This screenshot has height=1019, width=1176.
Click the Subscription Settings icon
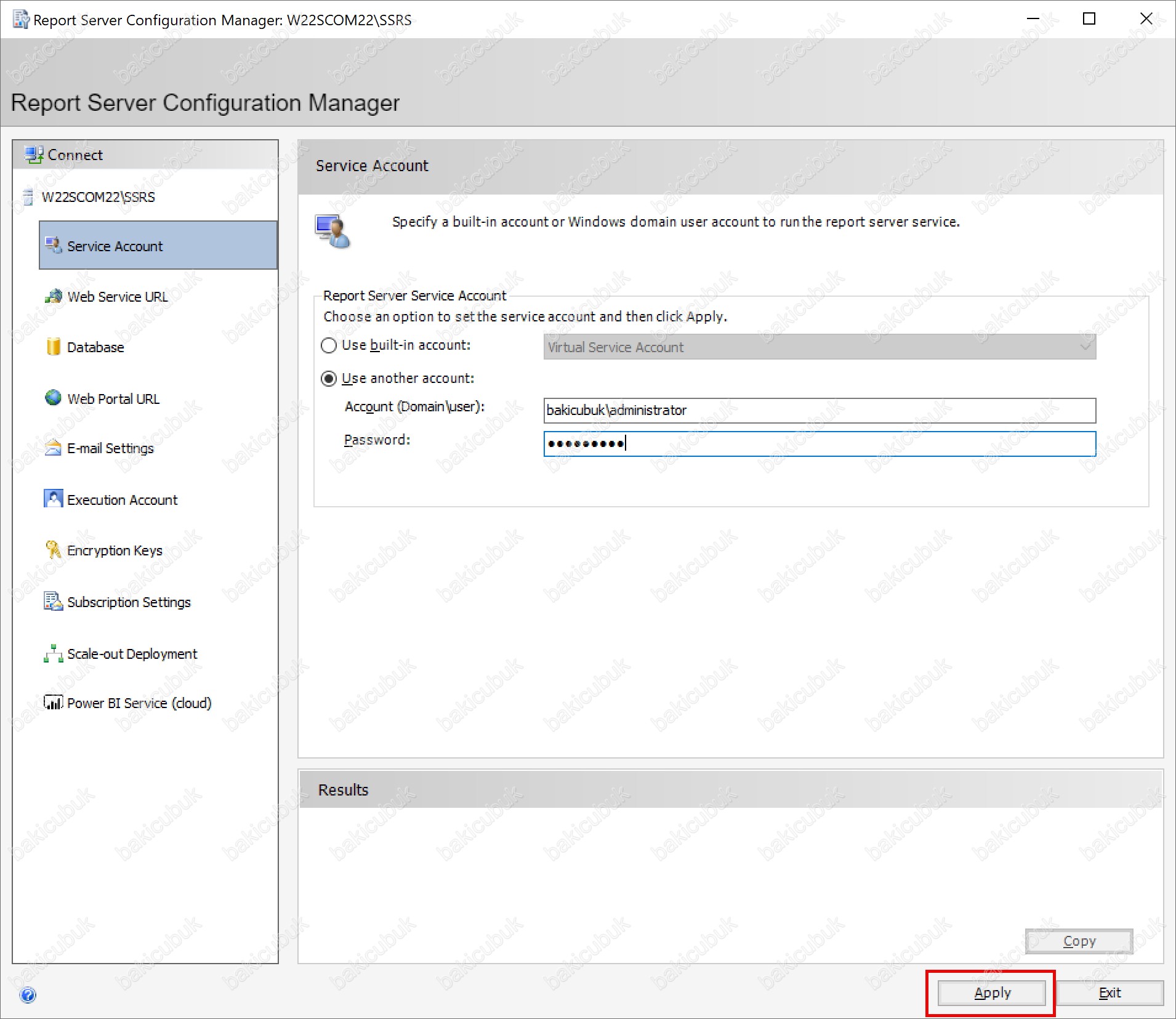click(54, 601)
